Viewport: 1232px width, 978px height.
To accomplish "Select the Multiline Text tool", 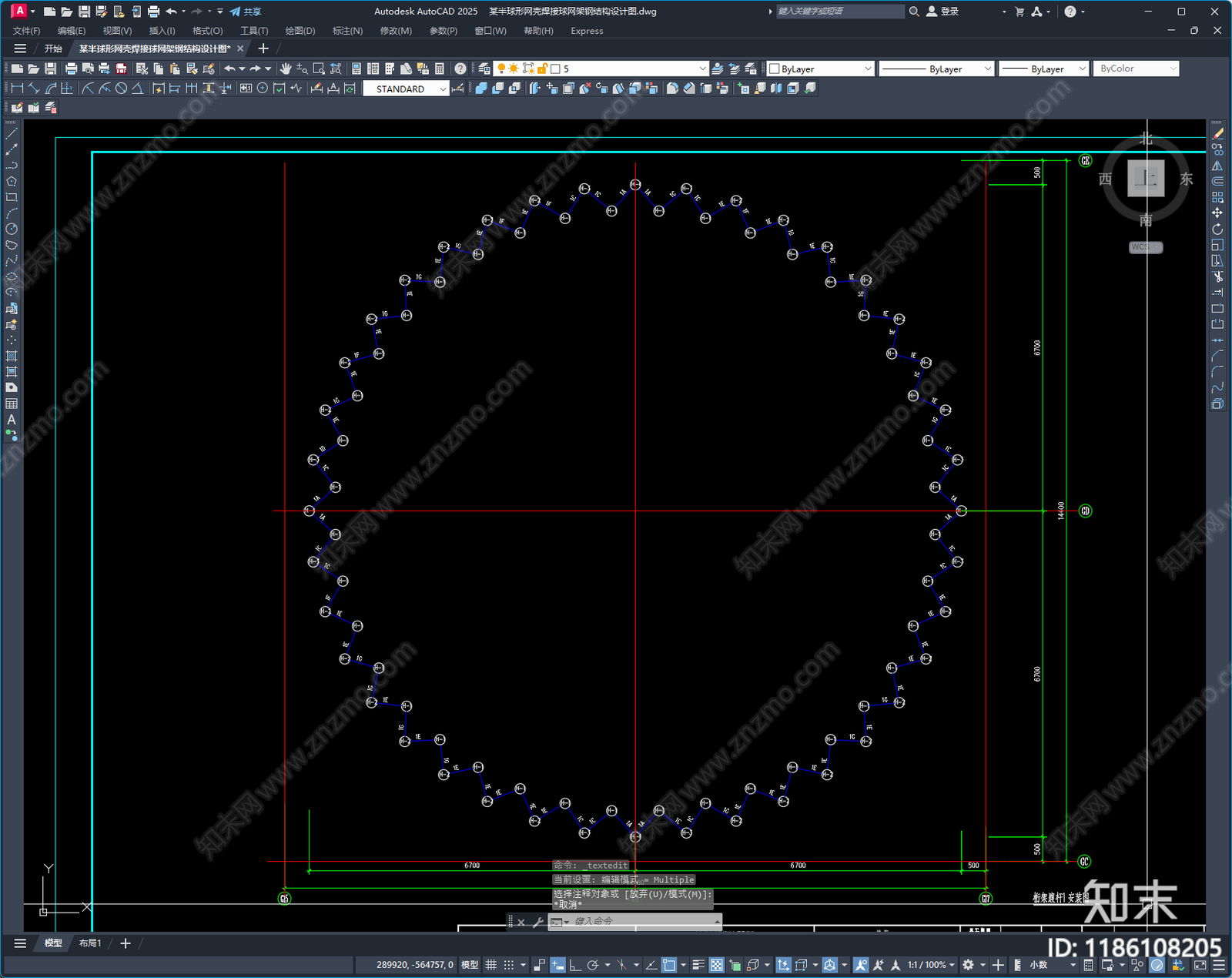I will (x=11, y=420).
